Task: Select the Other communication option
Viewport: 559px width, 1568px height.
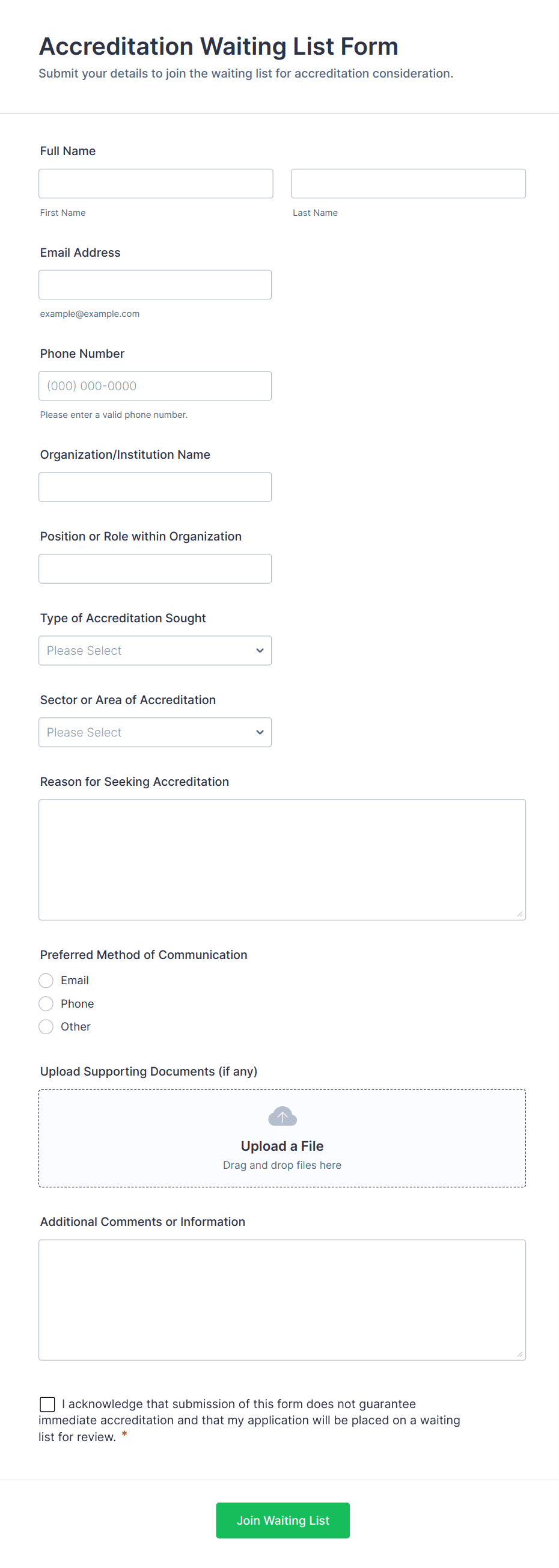Action: [46, 1026]
